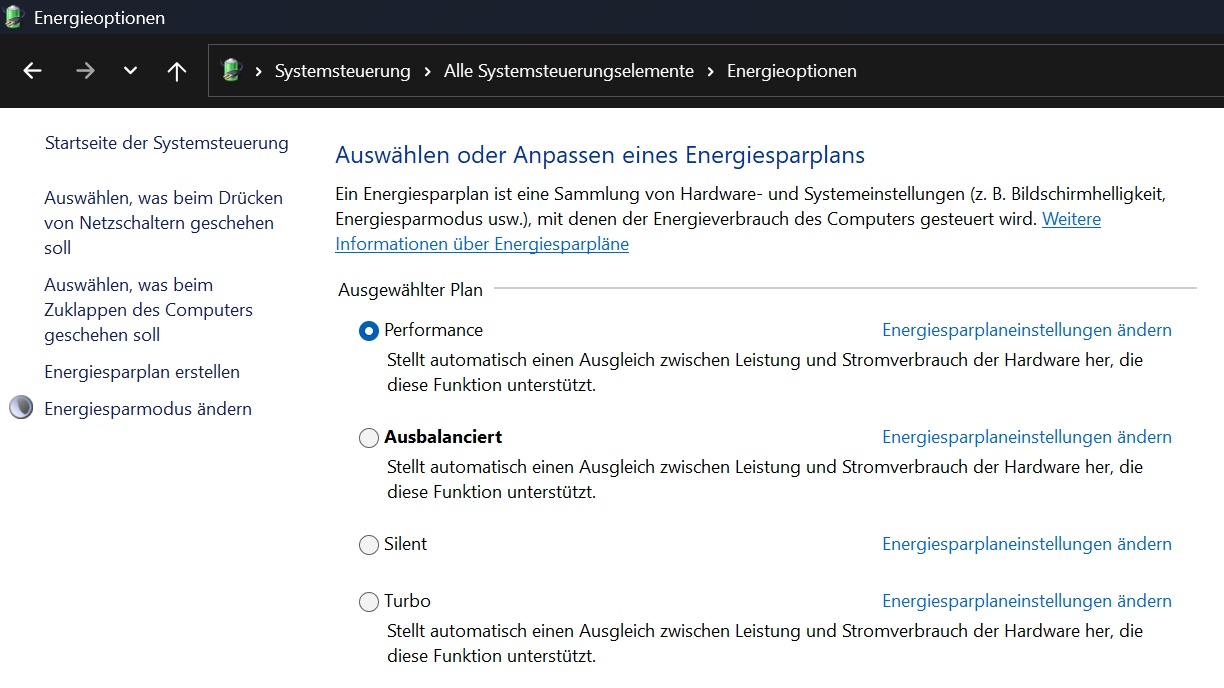
Task: Select the Silent power plan
Action: [x=369, y=545]
